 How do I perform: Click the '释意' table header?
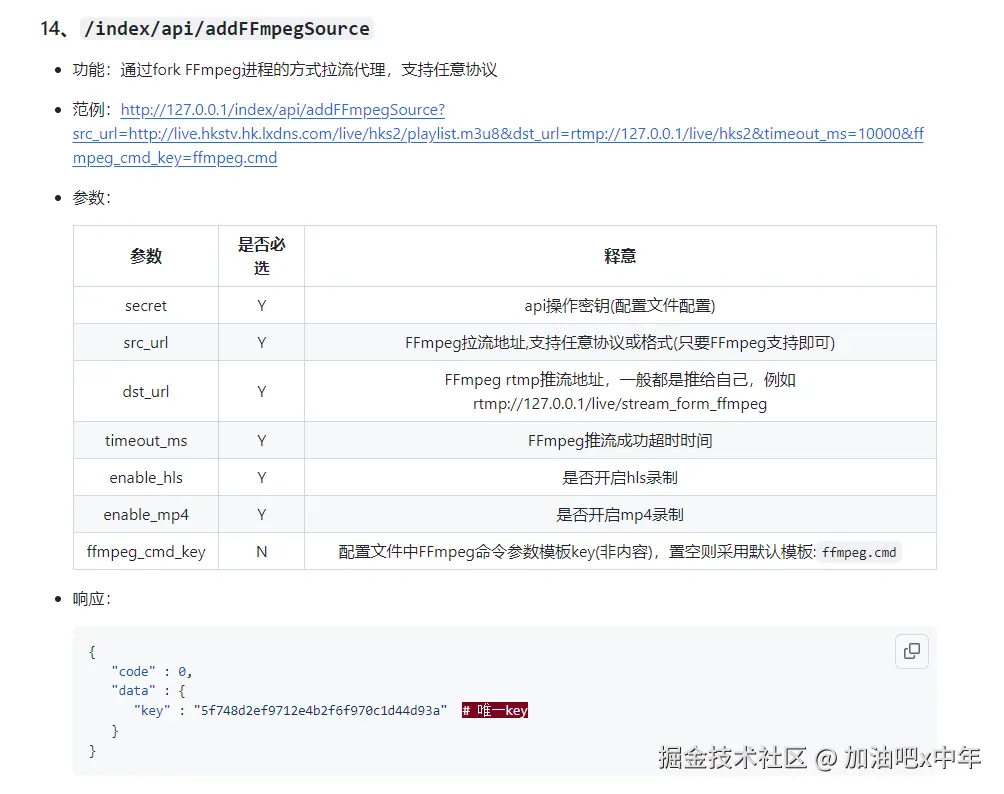[620, 256]
